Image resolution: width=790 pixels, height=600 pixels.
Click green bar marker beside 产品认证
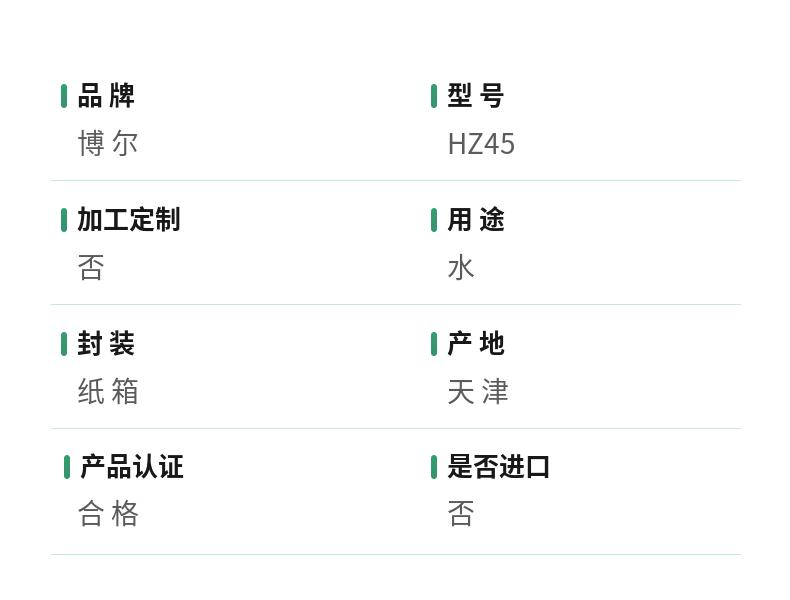67,467
